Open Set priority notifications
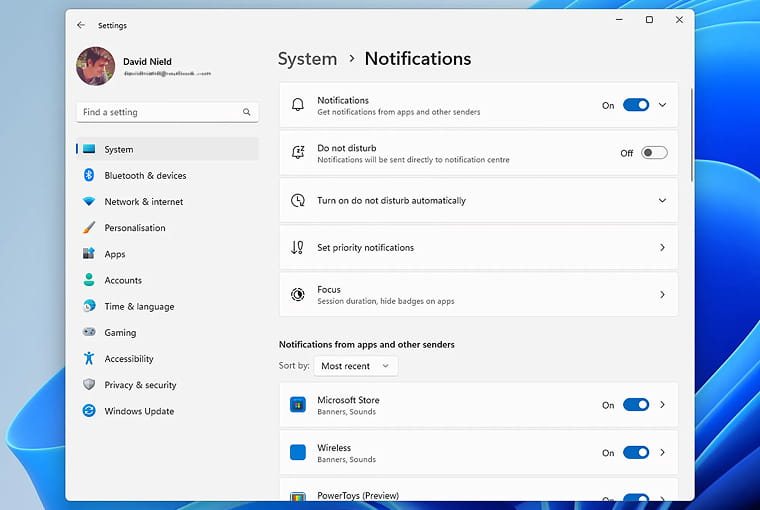Screen dimensions: 760x510 [478, 247]
